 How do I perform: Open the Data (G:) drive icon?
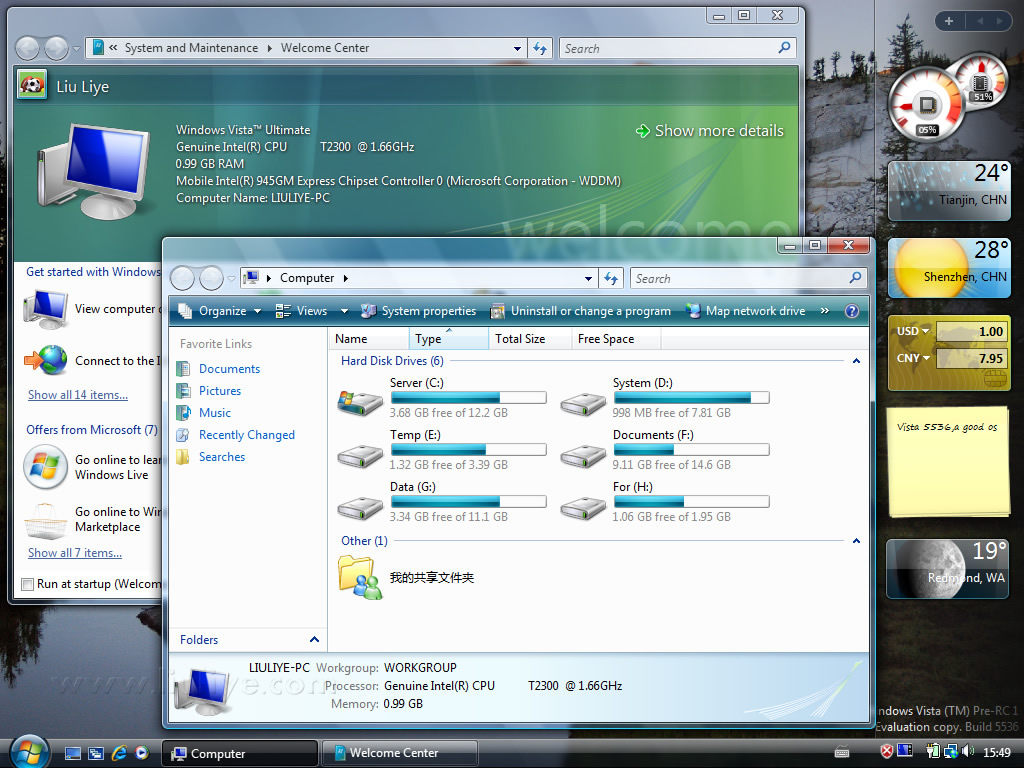point(360,507)
